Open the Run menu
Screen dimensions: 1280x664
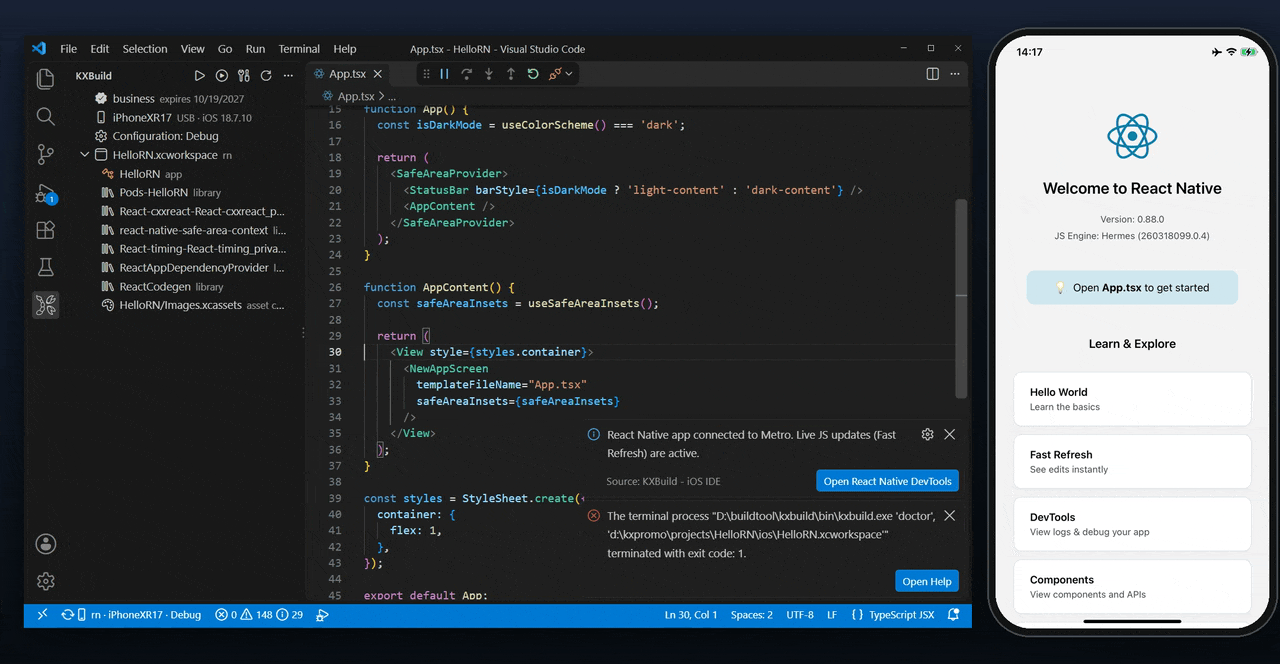(255, 49)
